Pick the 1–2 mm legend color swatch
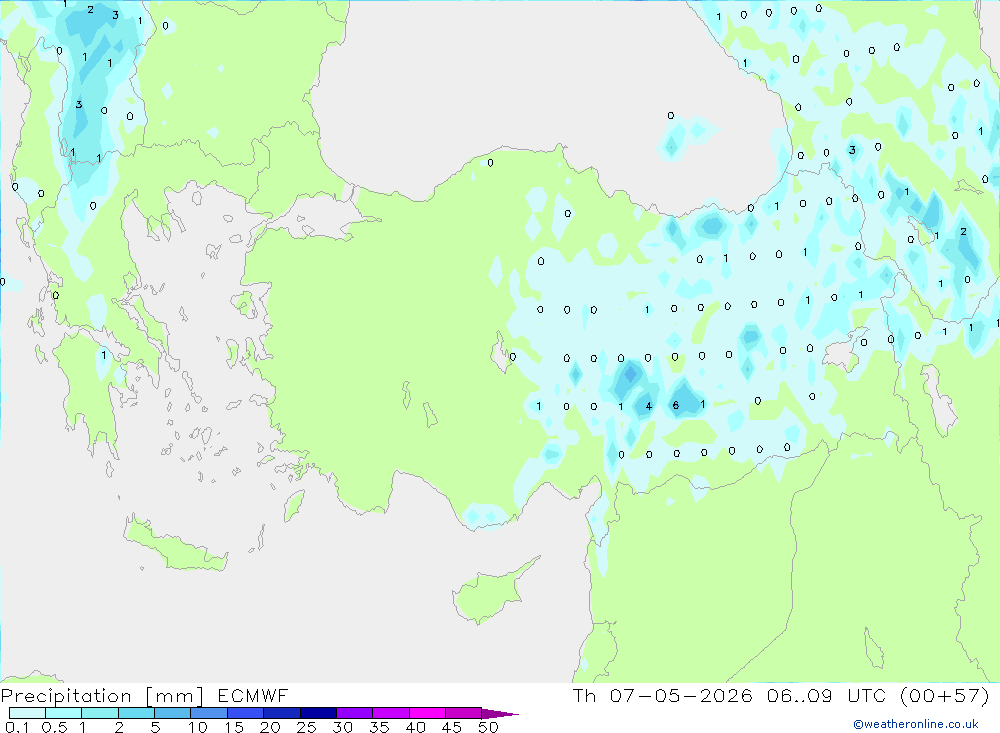The image size is (1000, 733). point(99,713)
